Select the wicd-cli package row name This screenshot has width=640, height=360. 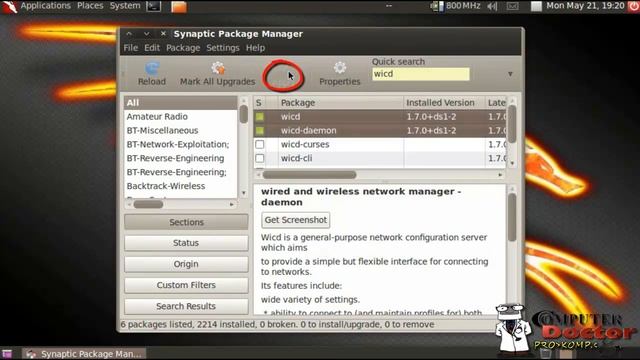[x=296, y=158]
